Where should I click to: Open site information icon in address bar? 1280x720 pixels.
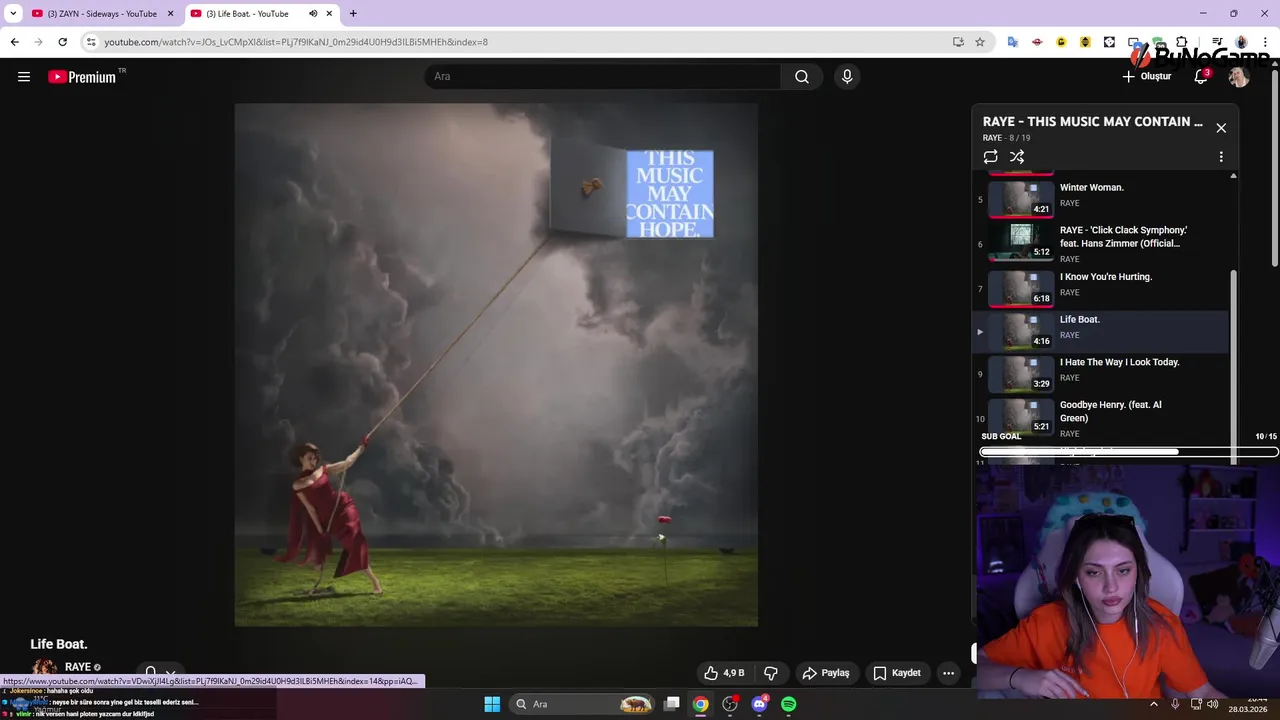91,42
